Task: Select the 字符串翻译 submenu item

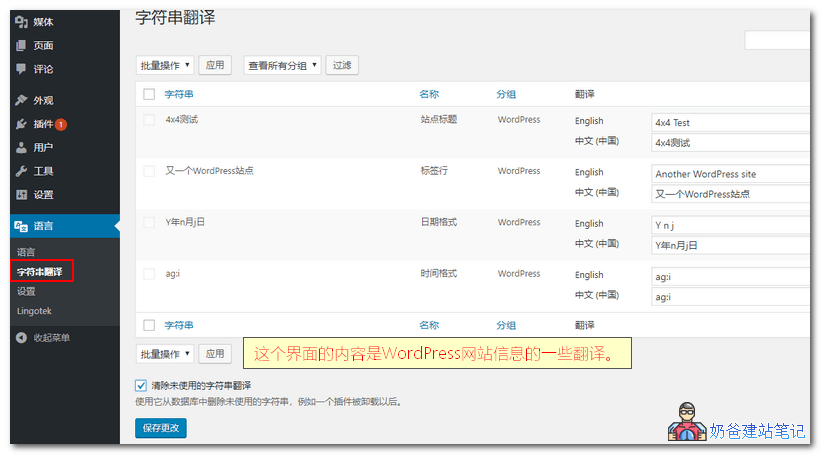Action: click(40, 271)
